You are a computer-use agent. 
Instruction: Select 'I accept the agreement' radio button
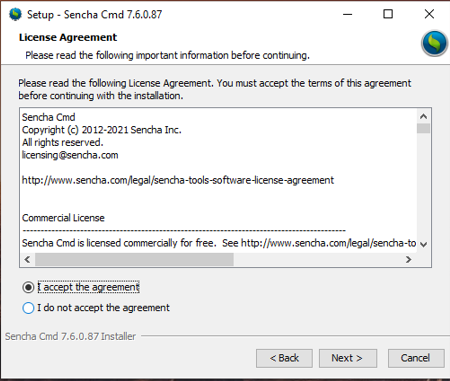pyautogui.click(x=28, y=287)
